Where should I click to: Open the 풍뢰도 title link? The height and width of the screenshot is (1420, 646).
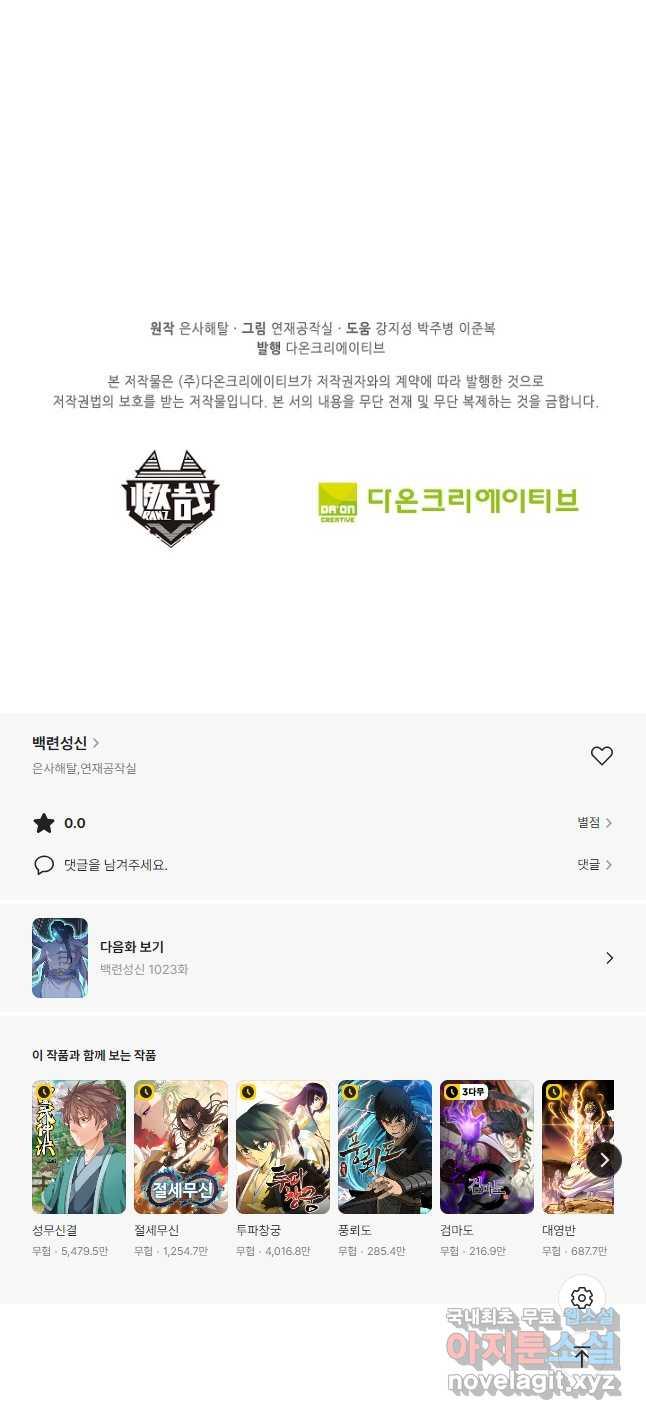click(355, 1231)
